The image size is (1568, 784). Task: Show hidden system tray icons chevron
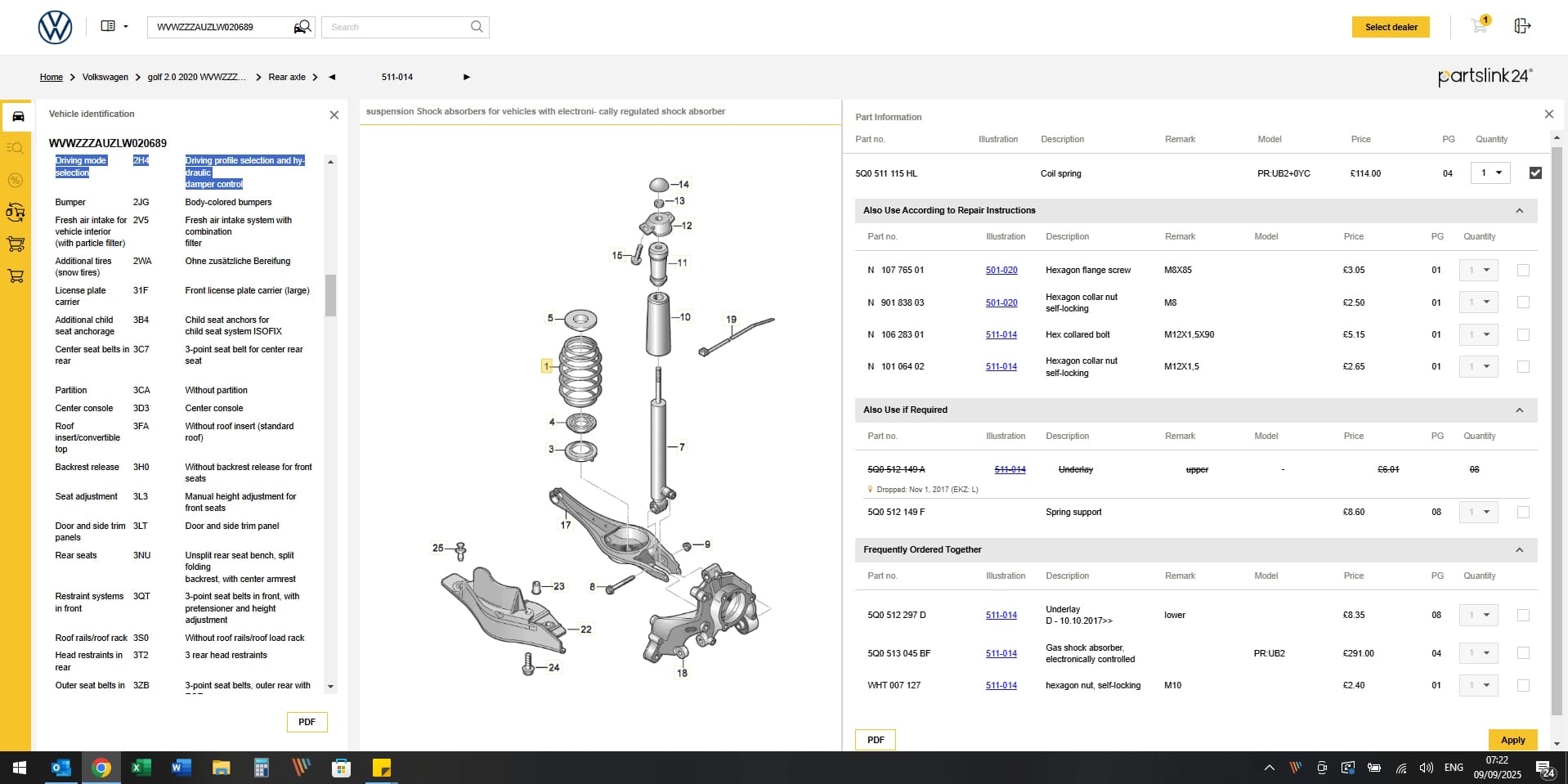pos(1269,768)
